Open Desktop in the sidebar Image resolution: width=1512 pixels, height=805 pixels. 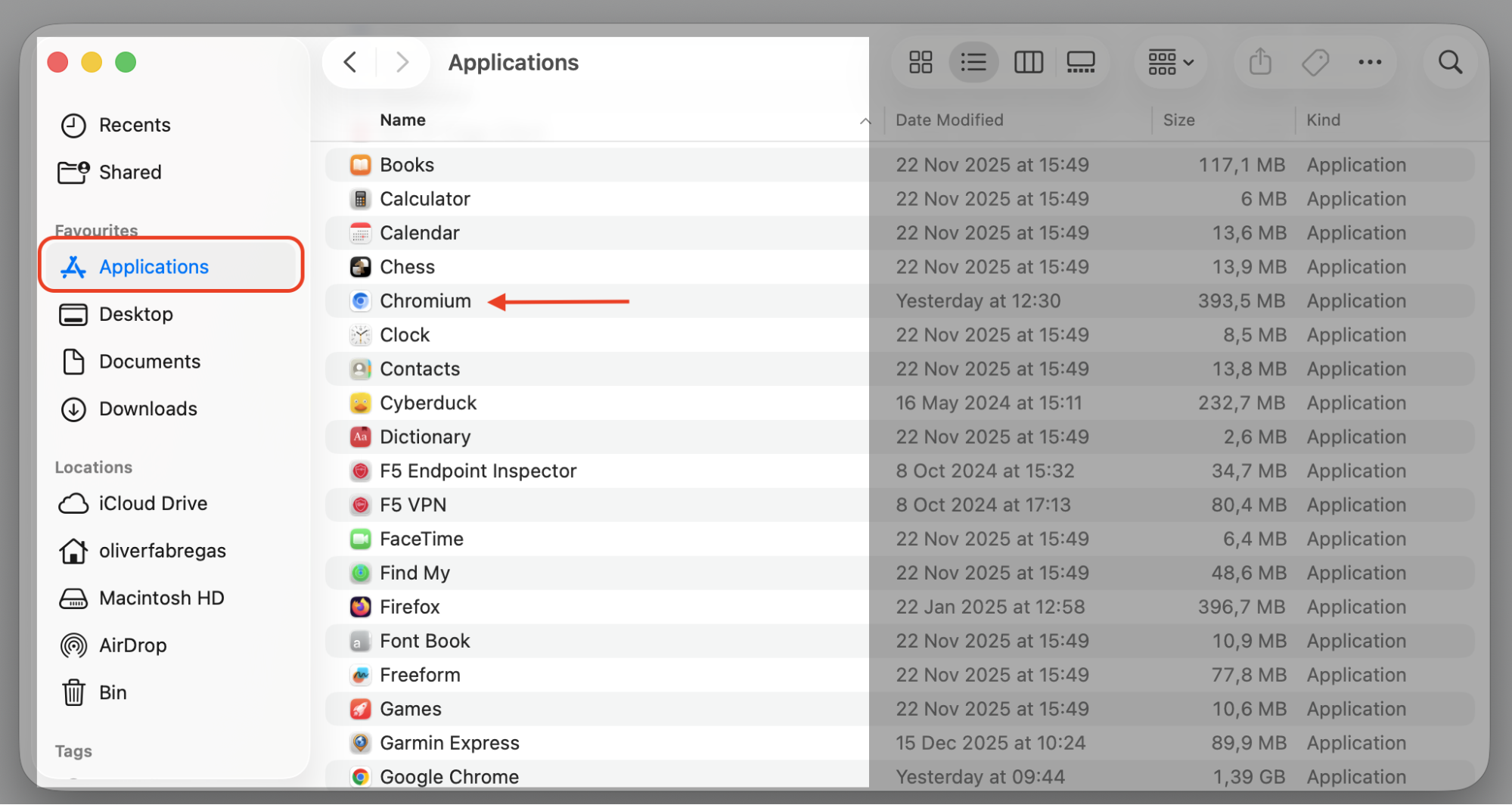click(x=171, y=314)
